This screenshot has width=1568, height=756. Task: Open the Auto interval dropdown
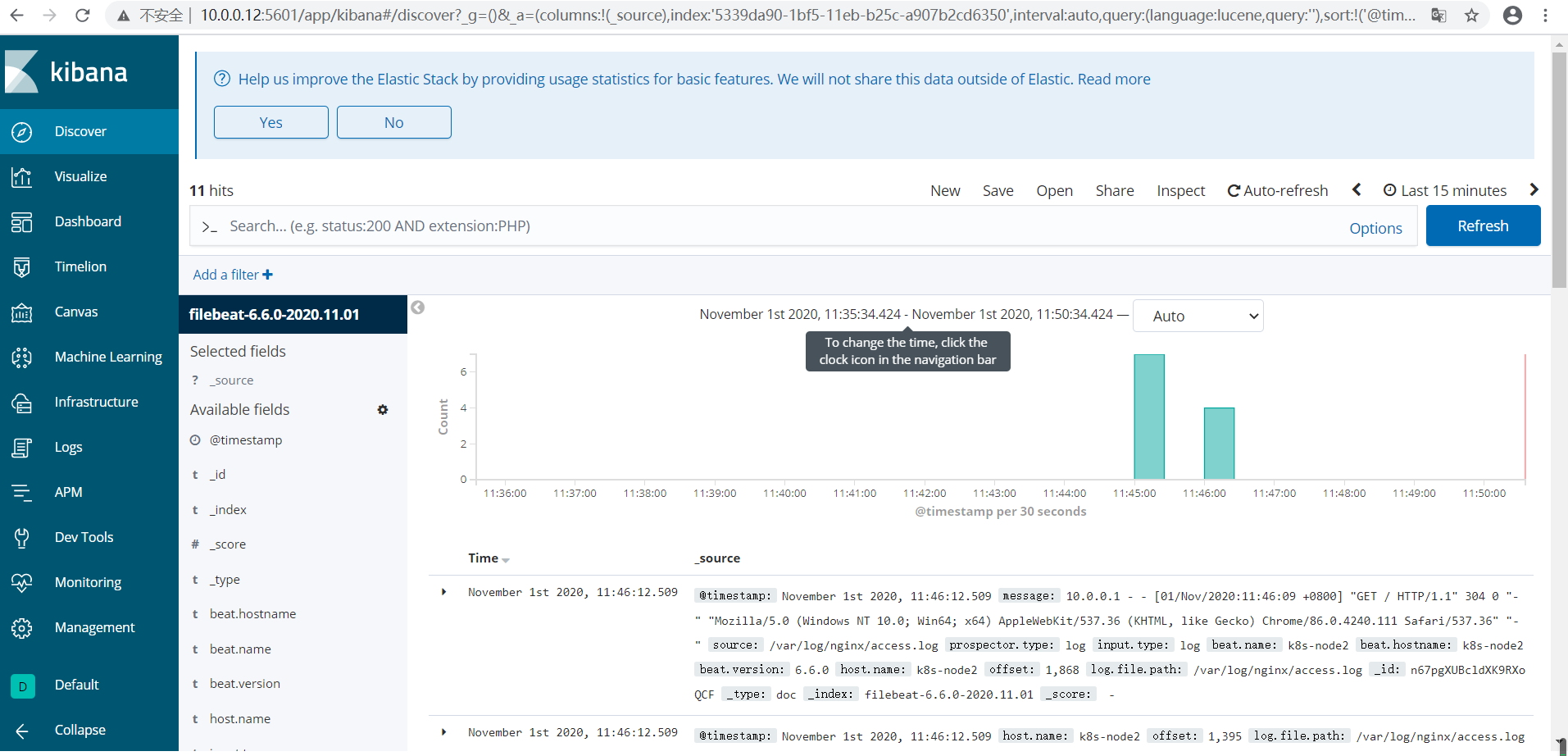(1197, 317)
